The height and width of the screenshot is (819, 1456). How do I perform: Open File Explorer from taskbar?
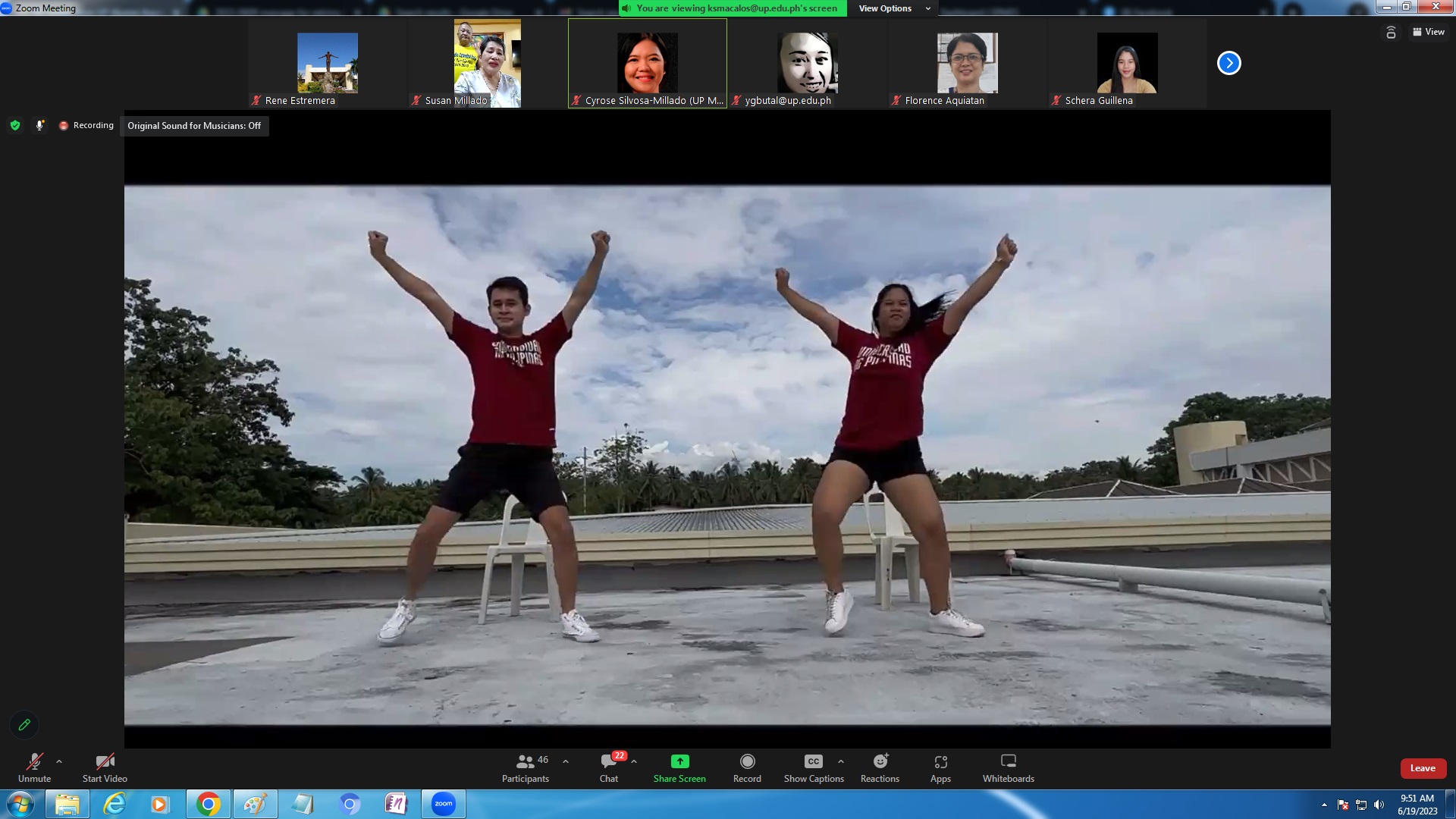click(67, 804)
